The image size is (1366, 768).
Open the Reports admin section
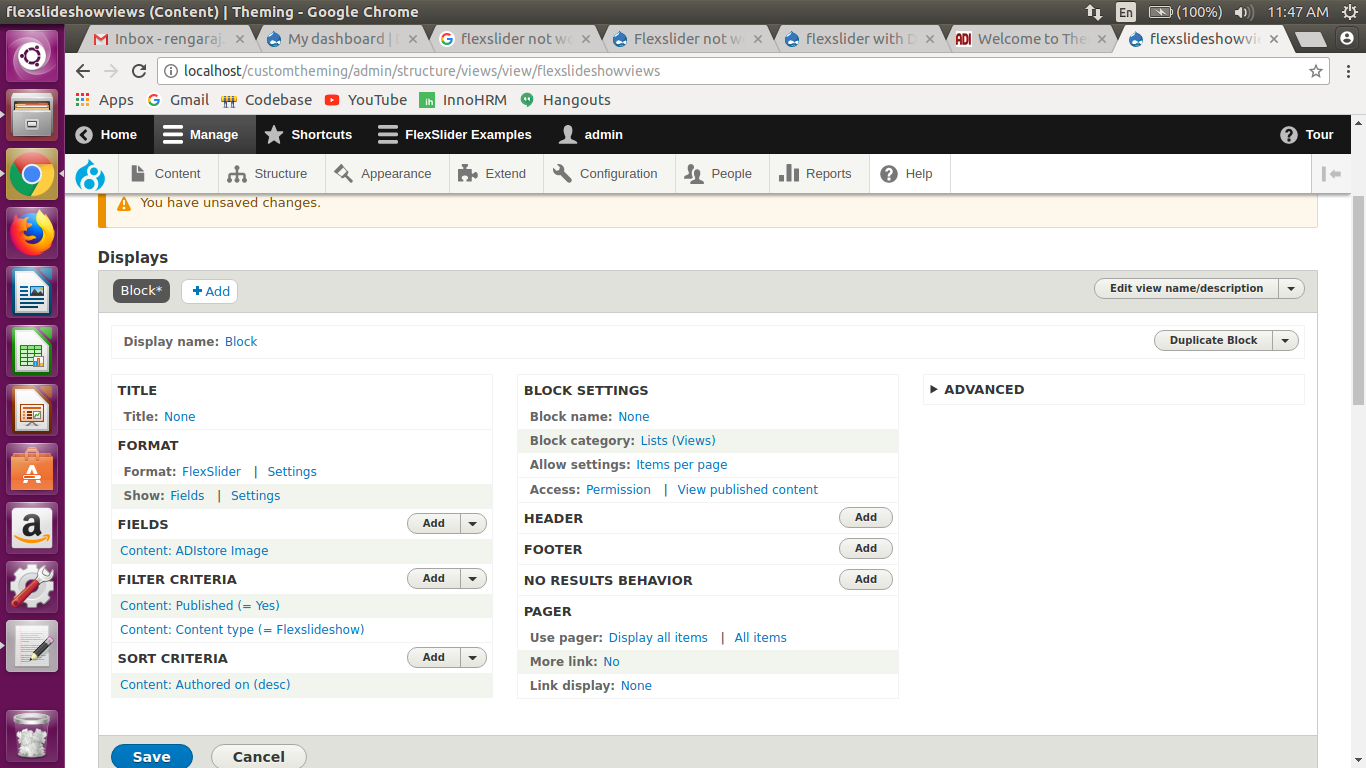(x=819, y=173)
